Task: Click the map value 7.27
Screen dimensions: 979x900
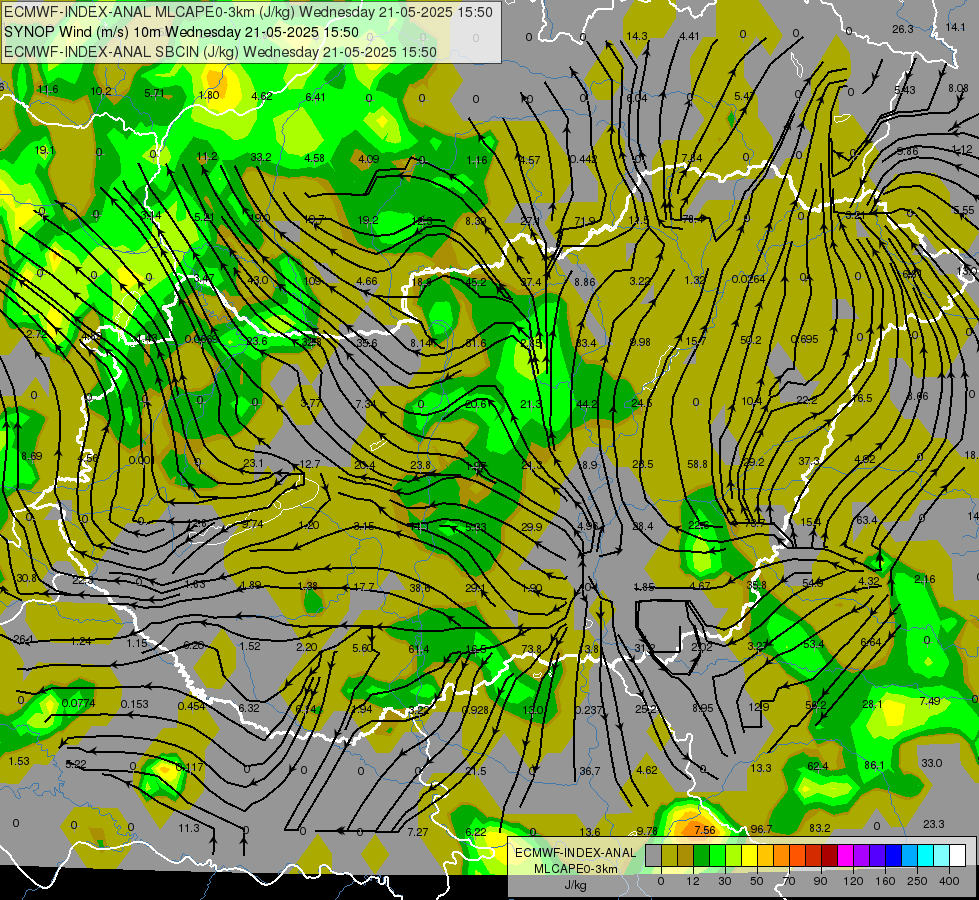Action: point(418,831)
